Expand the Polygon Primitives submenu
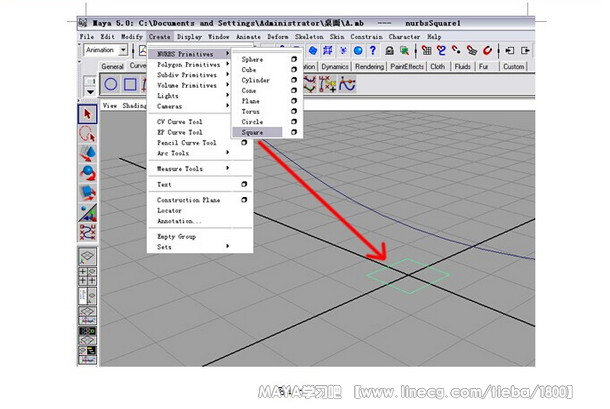The image size is (610, 409). 192,64
